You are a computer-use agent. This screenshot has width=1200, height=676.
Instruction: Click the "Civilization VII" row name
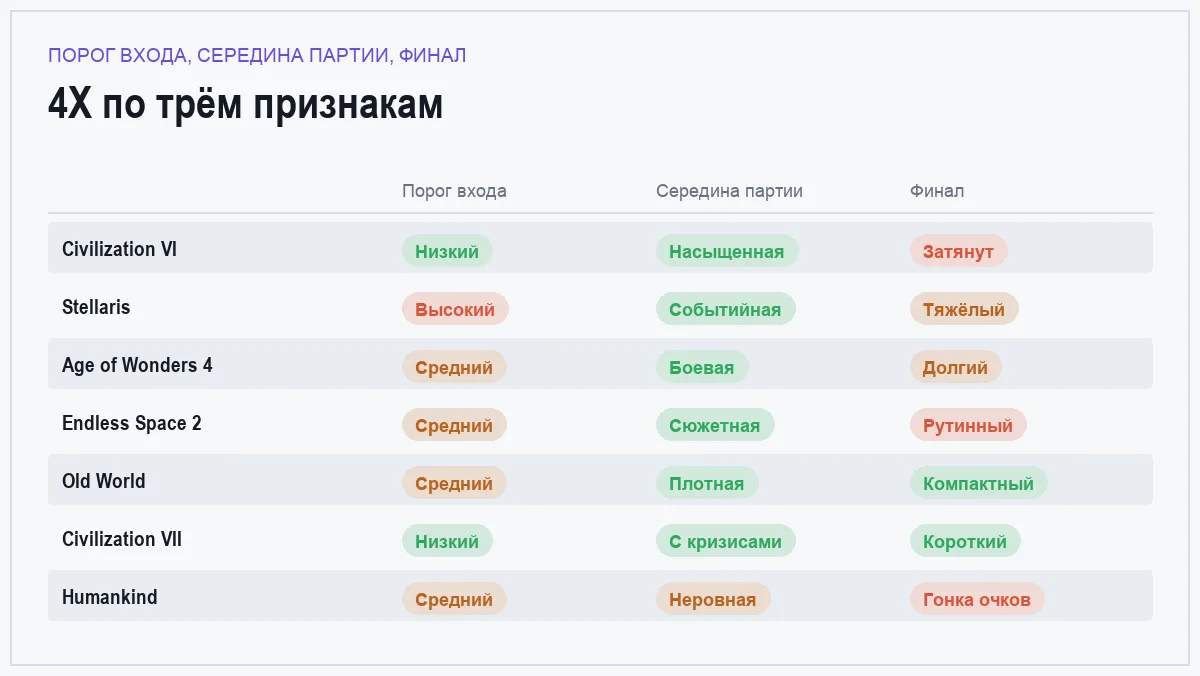click(122, 539)
